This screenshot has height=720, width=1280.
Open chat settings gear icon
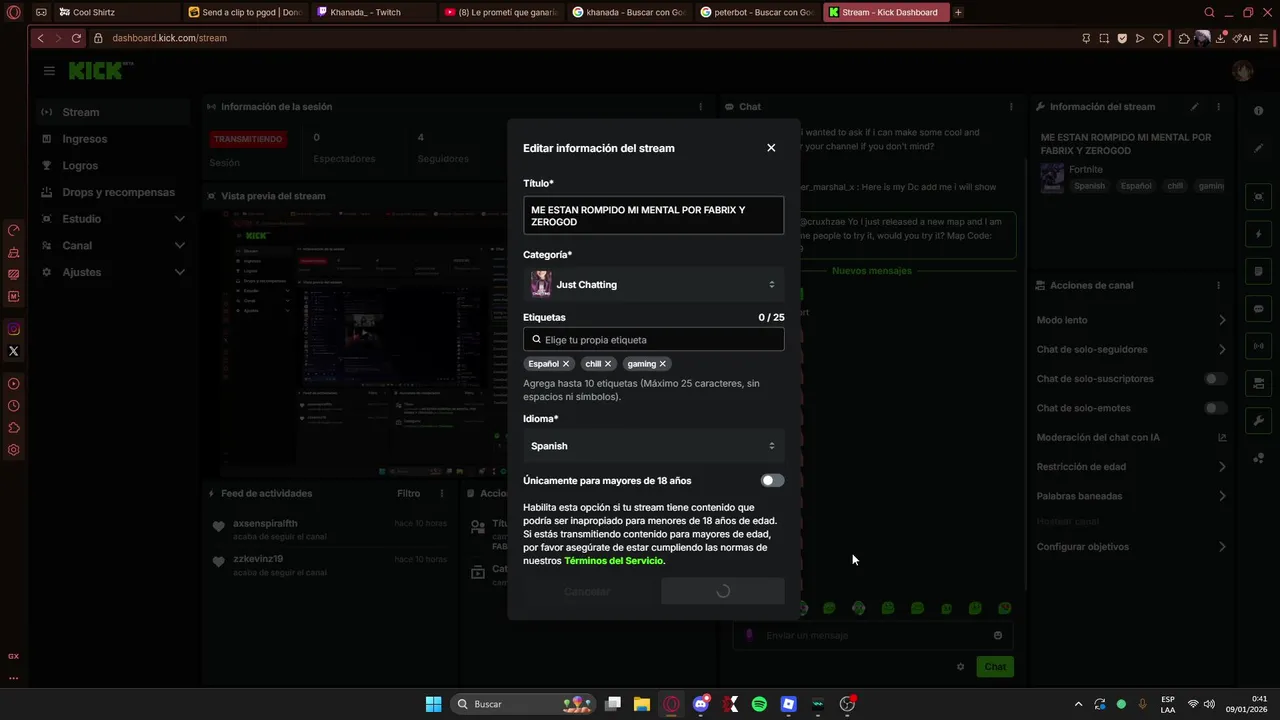click(x=960, y=667)
